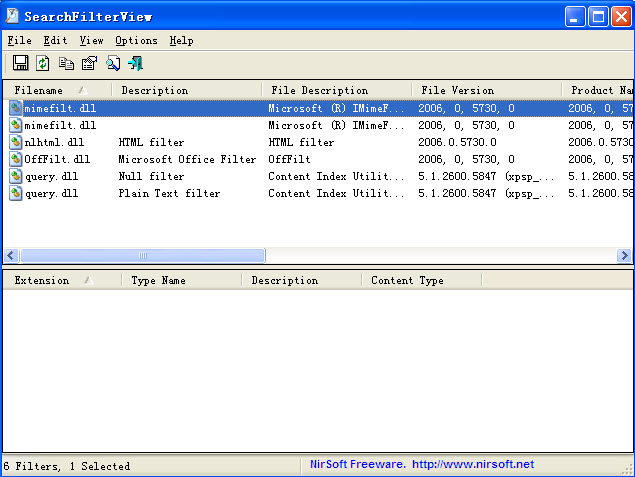Viewport: 635px width, 477px height.
Task: Sort by the File Version column header
Action: [458, 90]
